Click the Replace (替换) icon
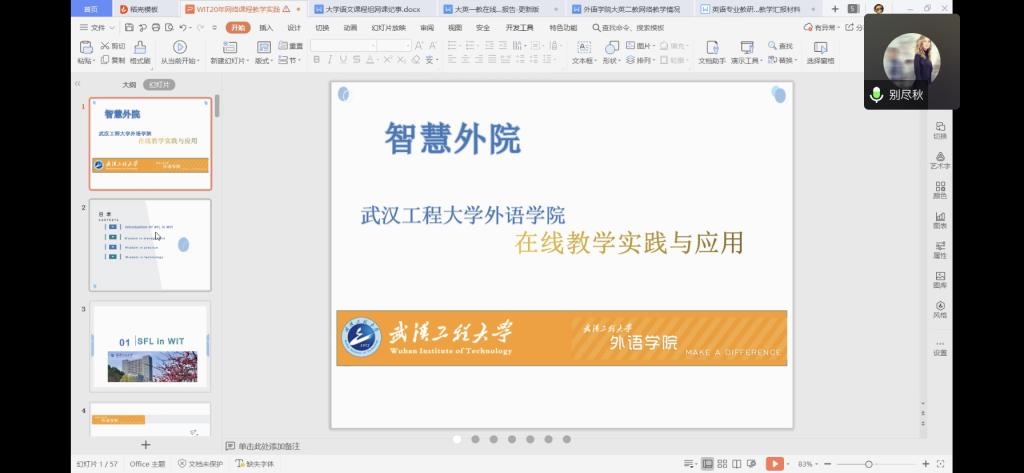The height and width of the screenshot is (473, 1024). click(x=772, y=60)
